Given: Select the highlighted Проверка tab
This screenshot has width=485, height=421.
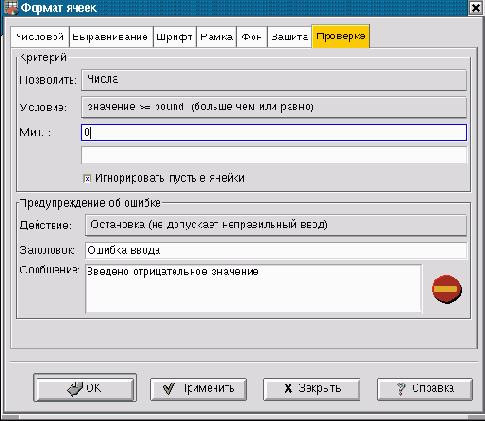Looking at the screenshot, I should click(341, 36).
